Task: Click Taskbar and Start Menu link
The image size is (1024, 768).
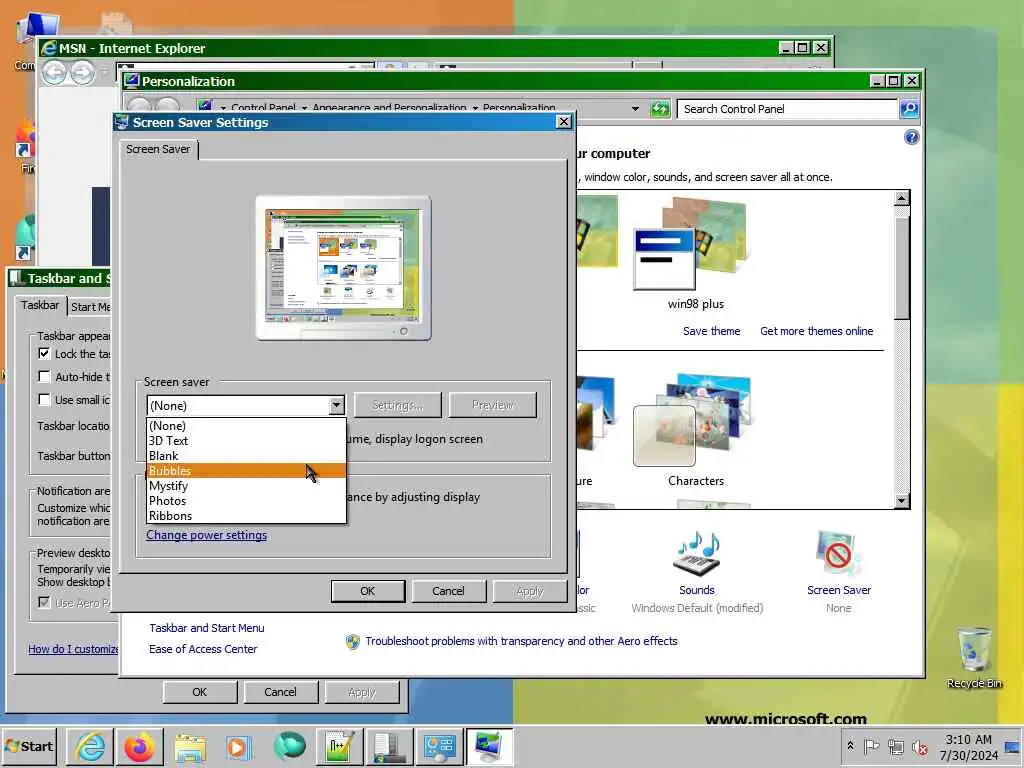Action: (206, 628)
